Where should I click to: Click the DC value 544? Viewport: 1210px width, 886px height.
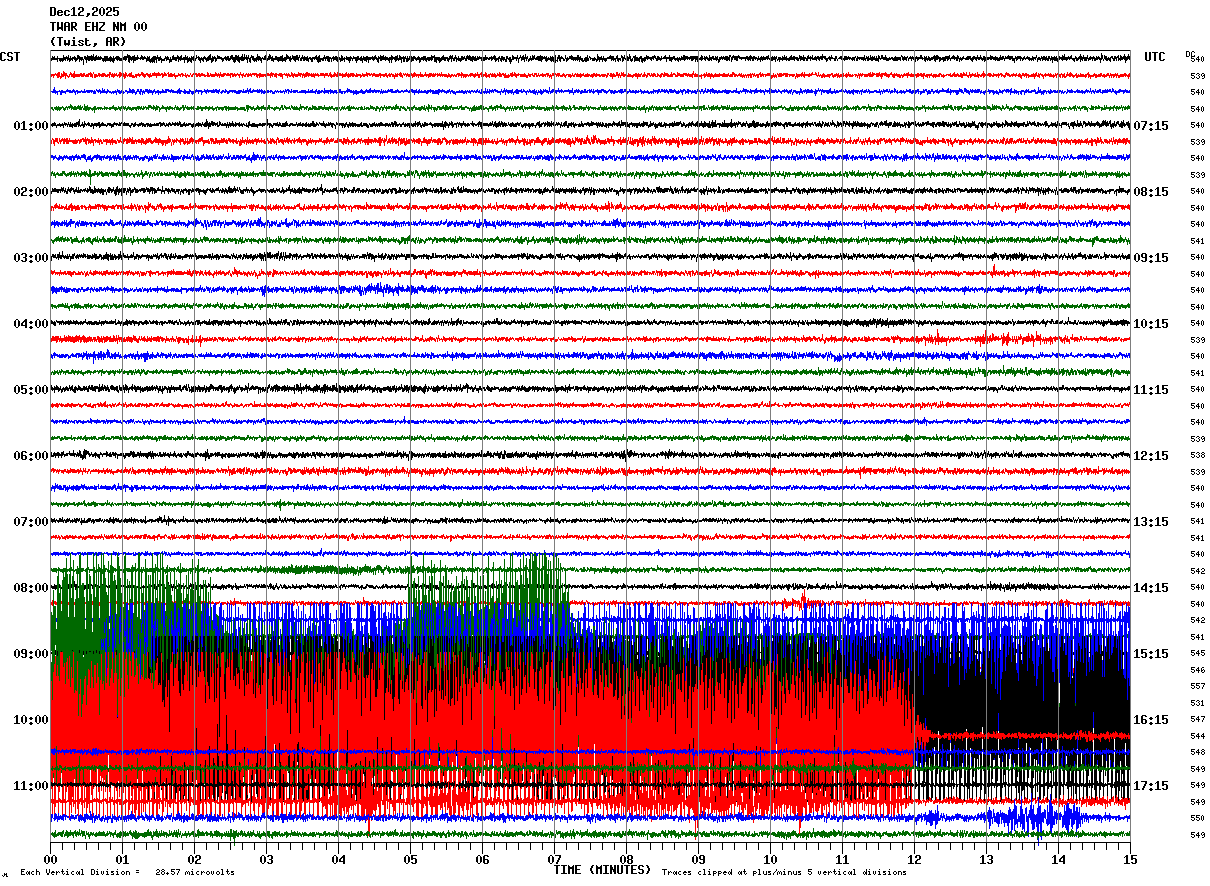click(x=1197, y=736)
